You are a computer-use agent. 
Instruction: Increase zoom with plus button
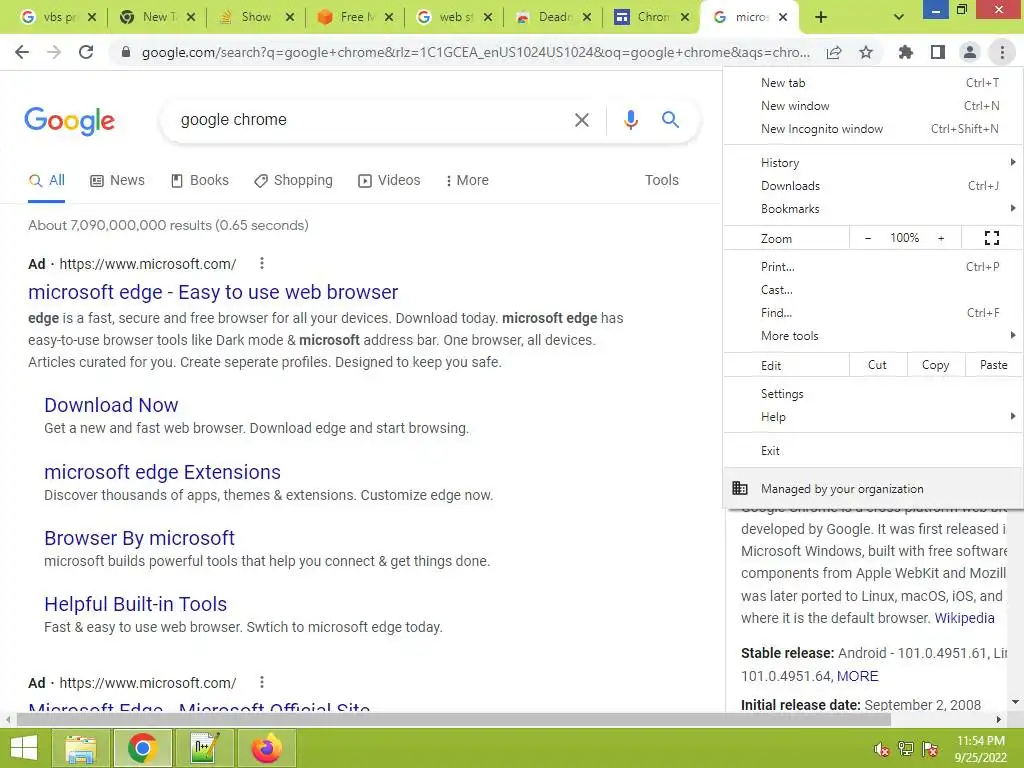coord(941,238)
